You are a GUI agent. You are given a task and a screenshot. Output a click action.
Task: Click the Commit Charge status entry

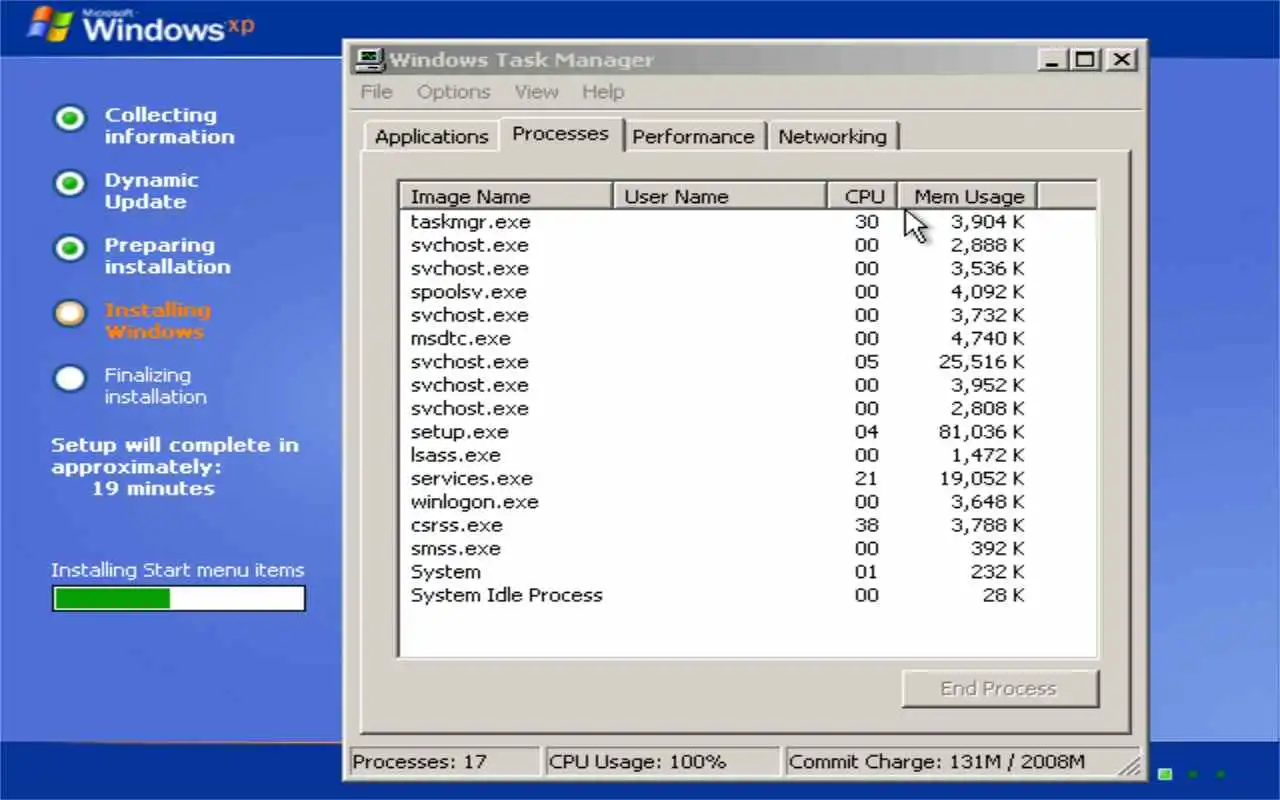[x=950, y=762]
